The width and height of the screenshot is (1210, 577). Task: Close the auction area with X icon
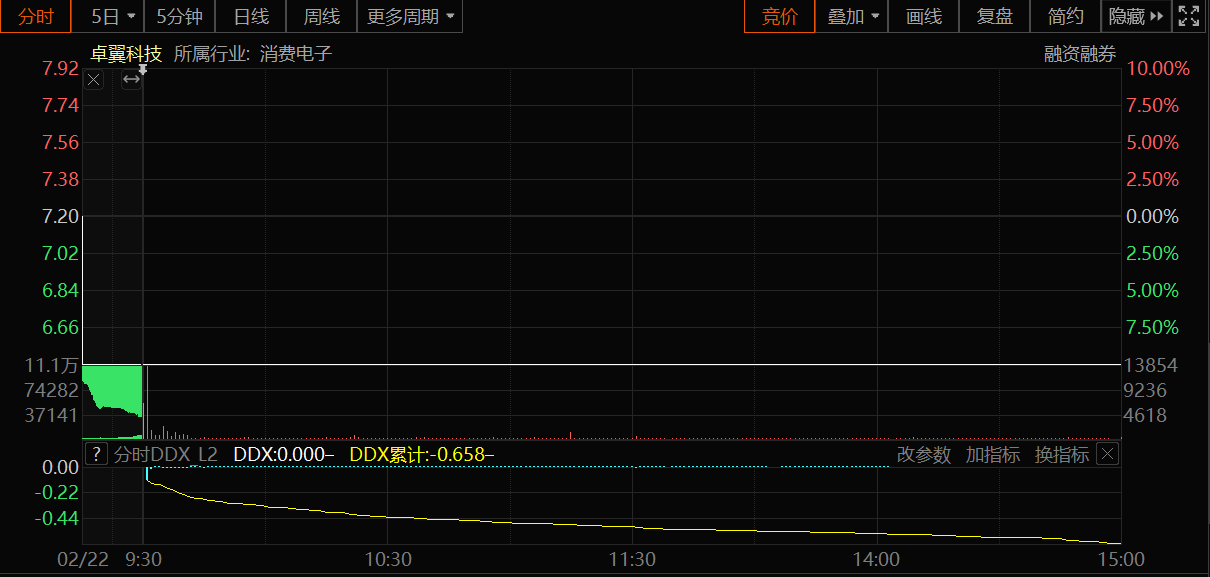point(94,80)
